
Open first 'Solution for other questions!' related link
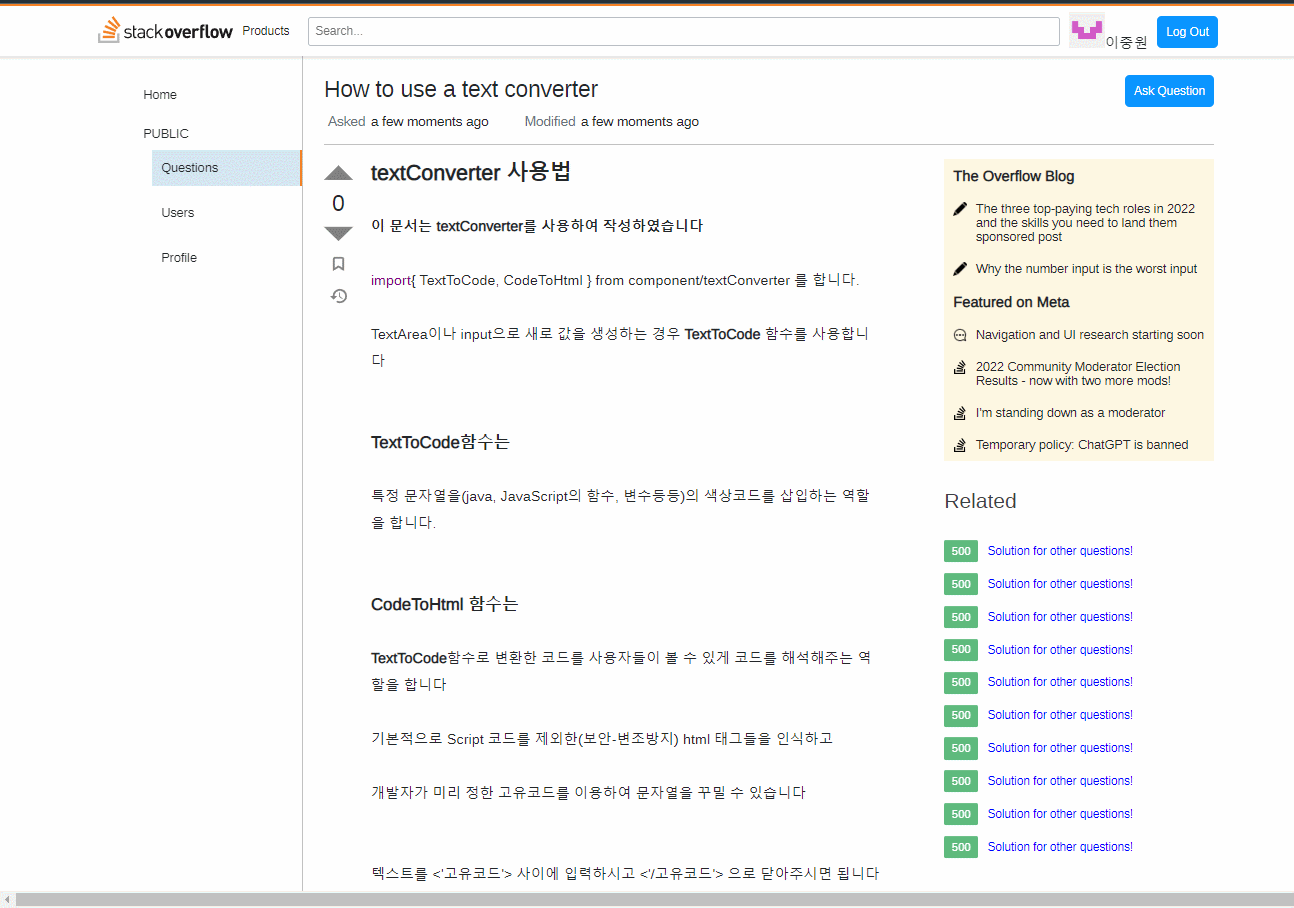pyautogui.click(x=1060, y=551)
